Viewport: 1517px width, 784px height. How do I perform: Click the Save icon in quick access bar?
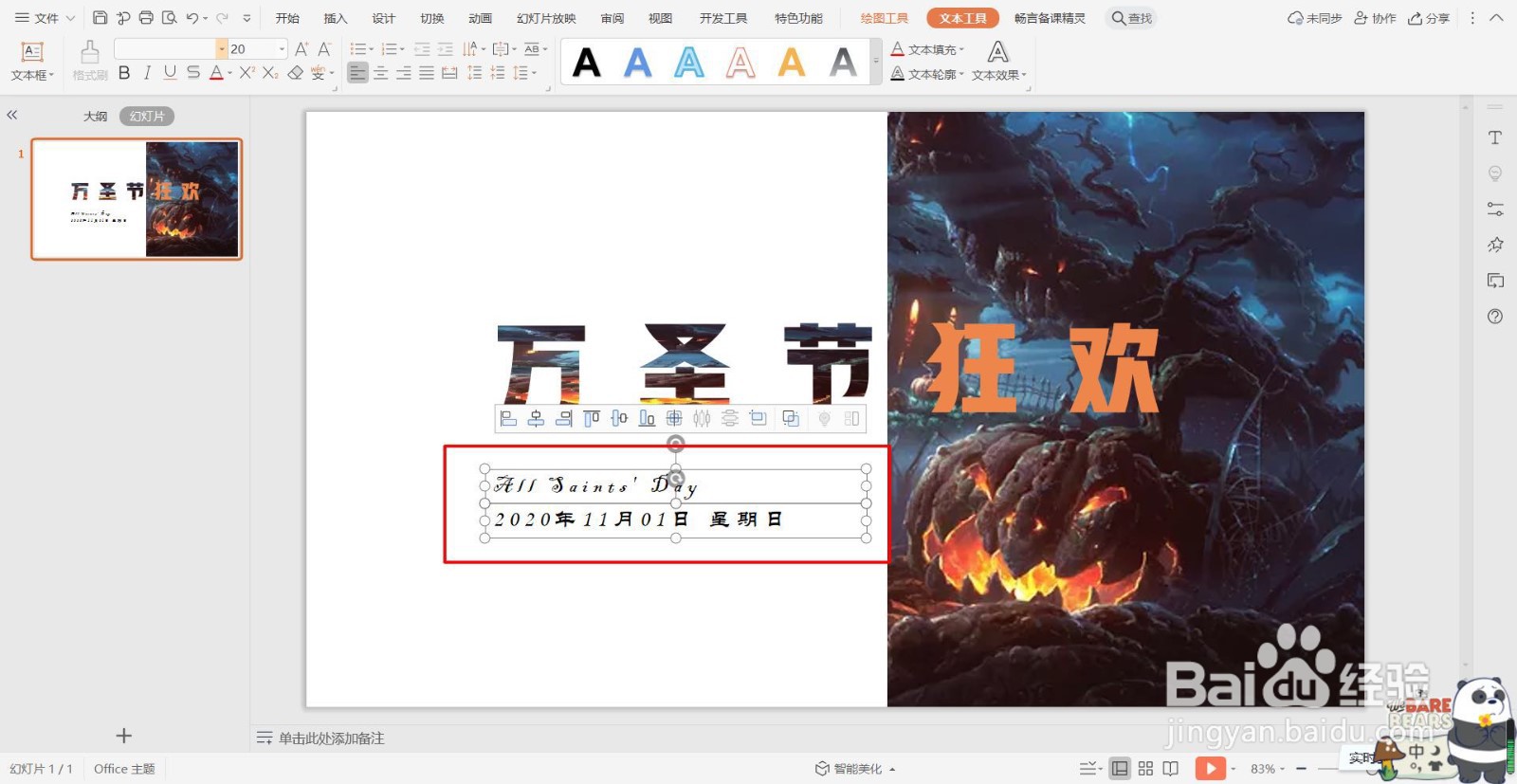[x=100, y=18]
